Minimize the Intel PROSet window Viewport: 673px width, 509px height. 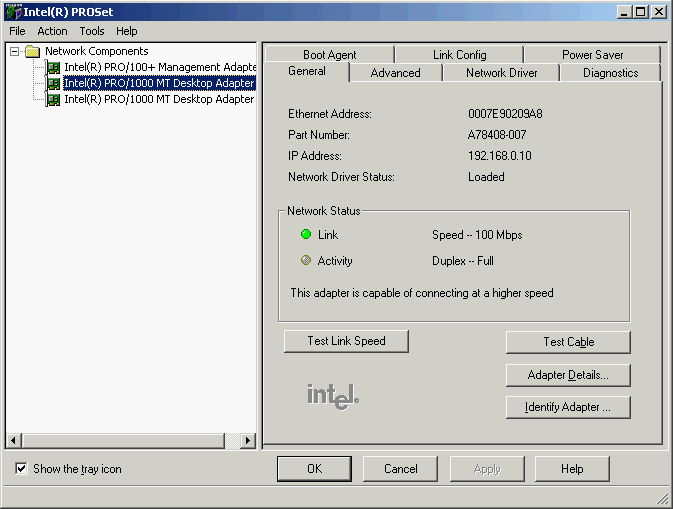point(624,12)
